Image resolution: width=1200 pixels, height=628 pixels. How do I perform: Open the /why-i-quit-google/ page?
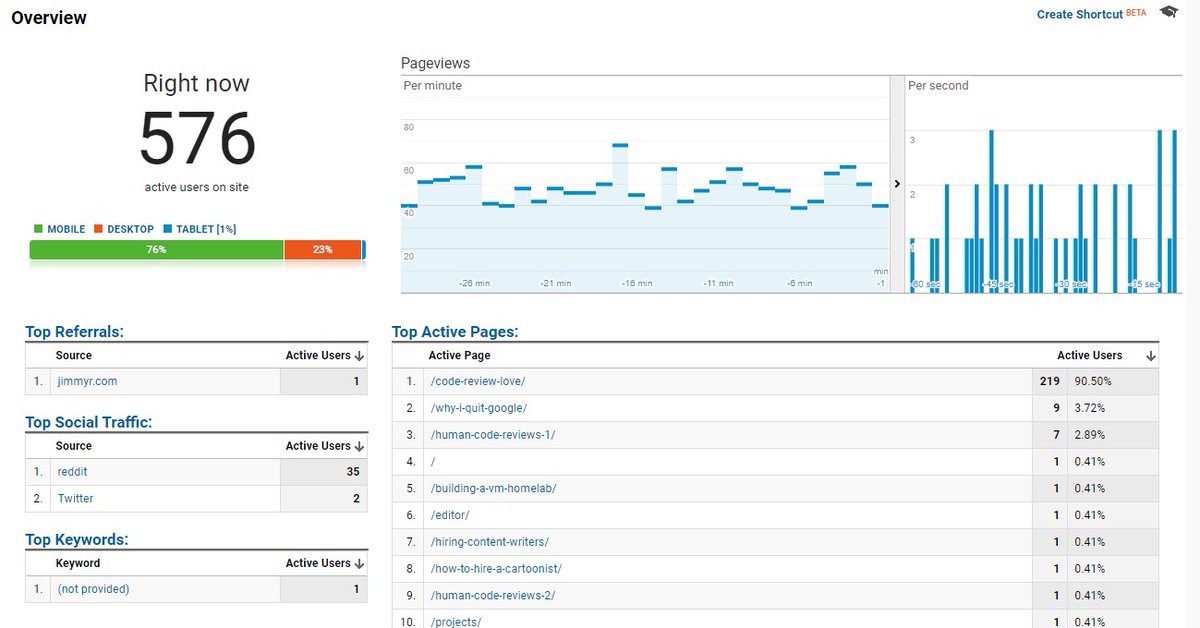point(480,408)
